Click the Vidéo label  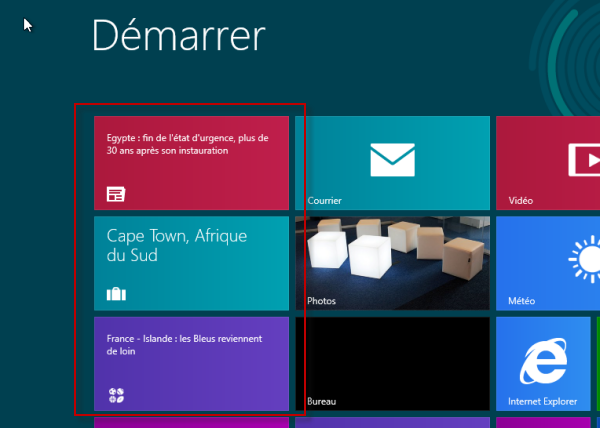tap(520, 200)
